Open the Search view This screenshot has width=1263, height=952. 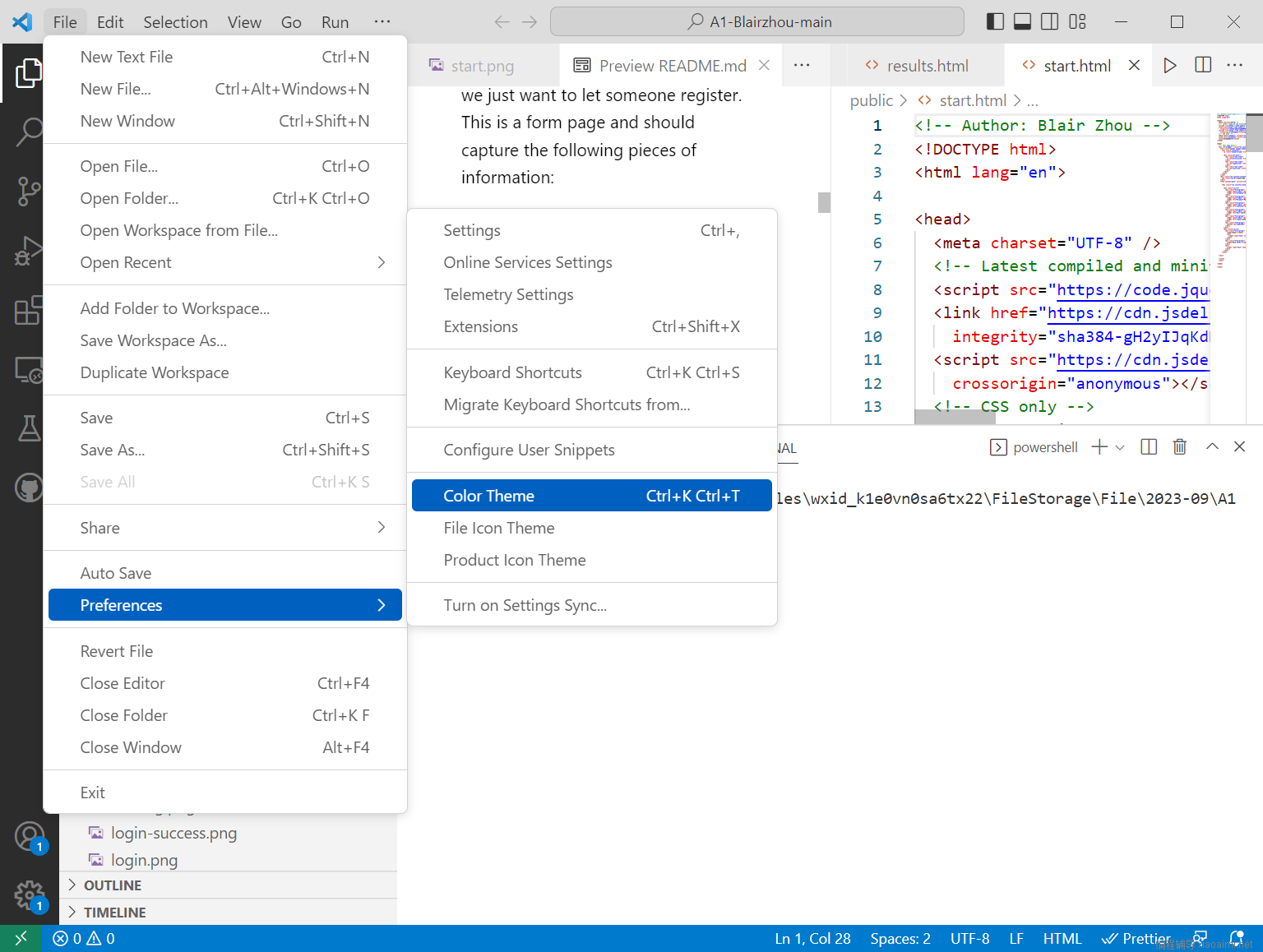(29, 132)
